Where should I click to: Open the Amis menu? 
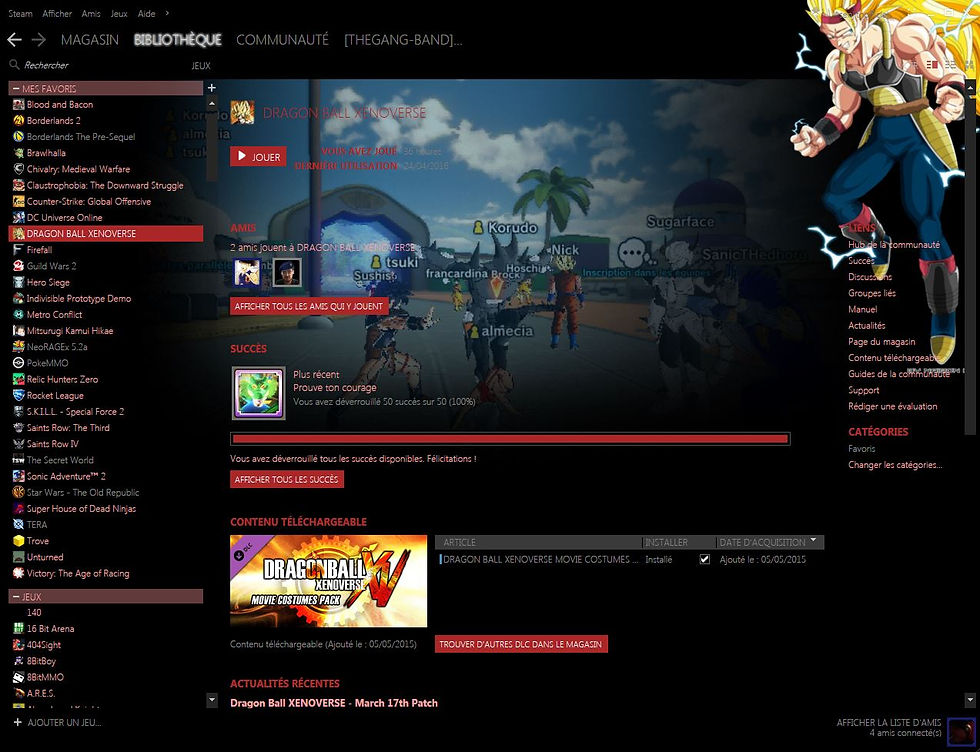click(91, 13)
